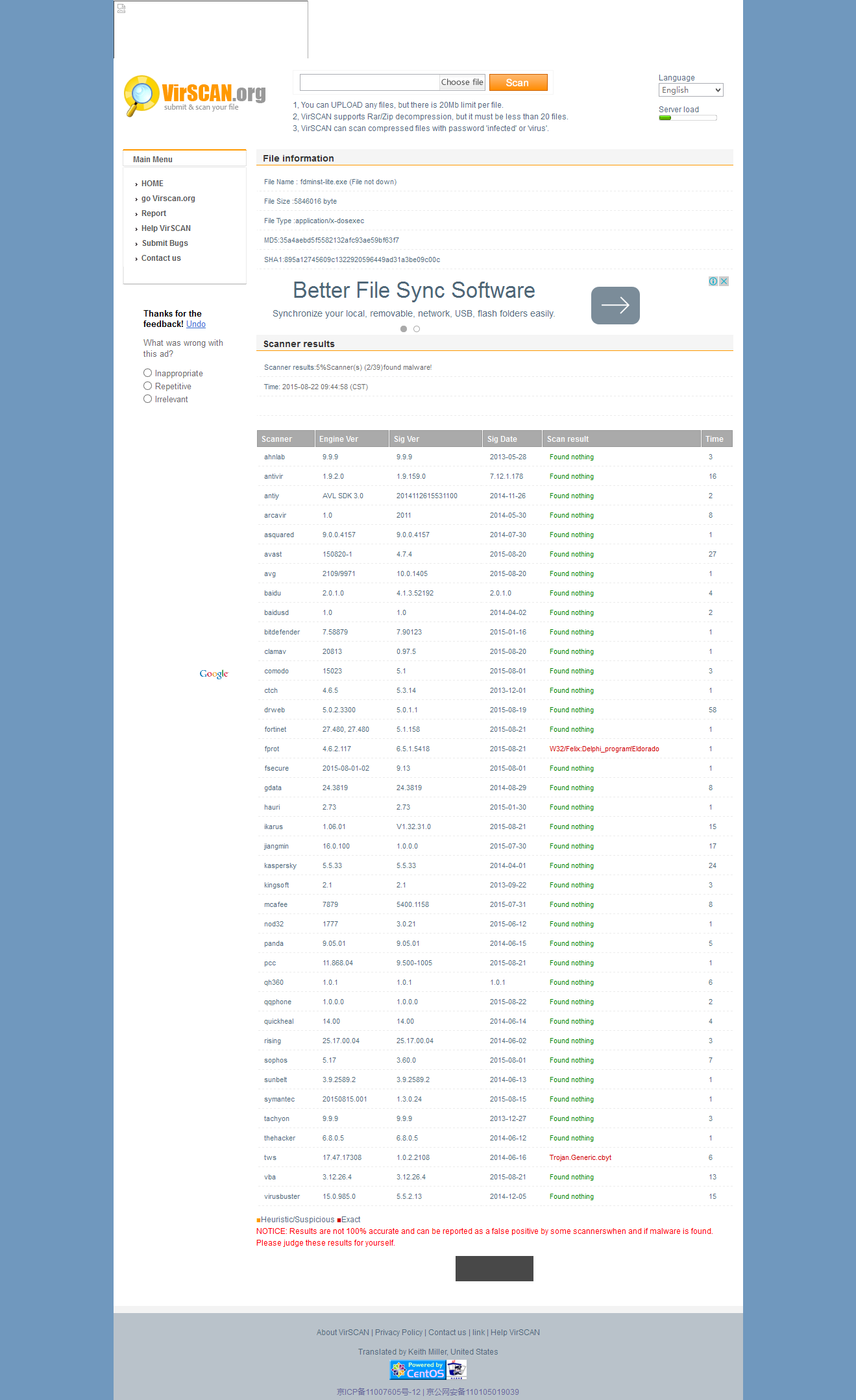The height and width of the screenshot is (1400, 856).
Task: Click the badge icon beside the CentOS logo
Action: tap(457, 1370)
